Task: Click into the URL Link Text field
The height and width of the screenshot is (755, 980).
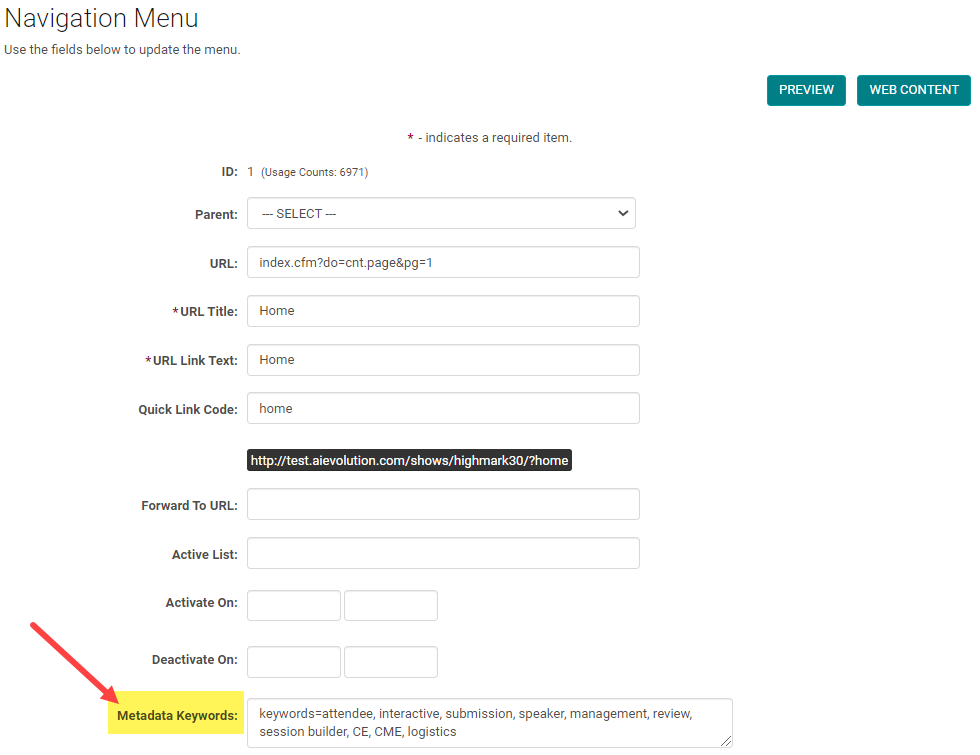Action: point(443,360)
